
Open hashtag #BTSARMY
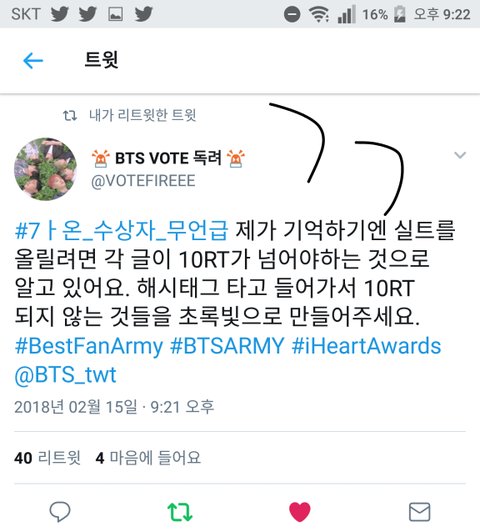[x=227, y=346]
